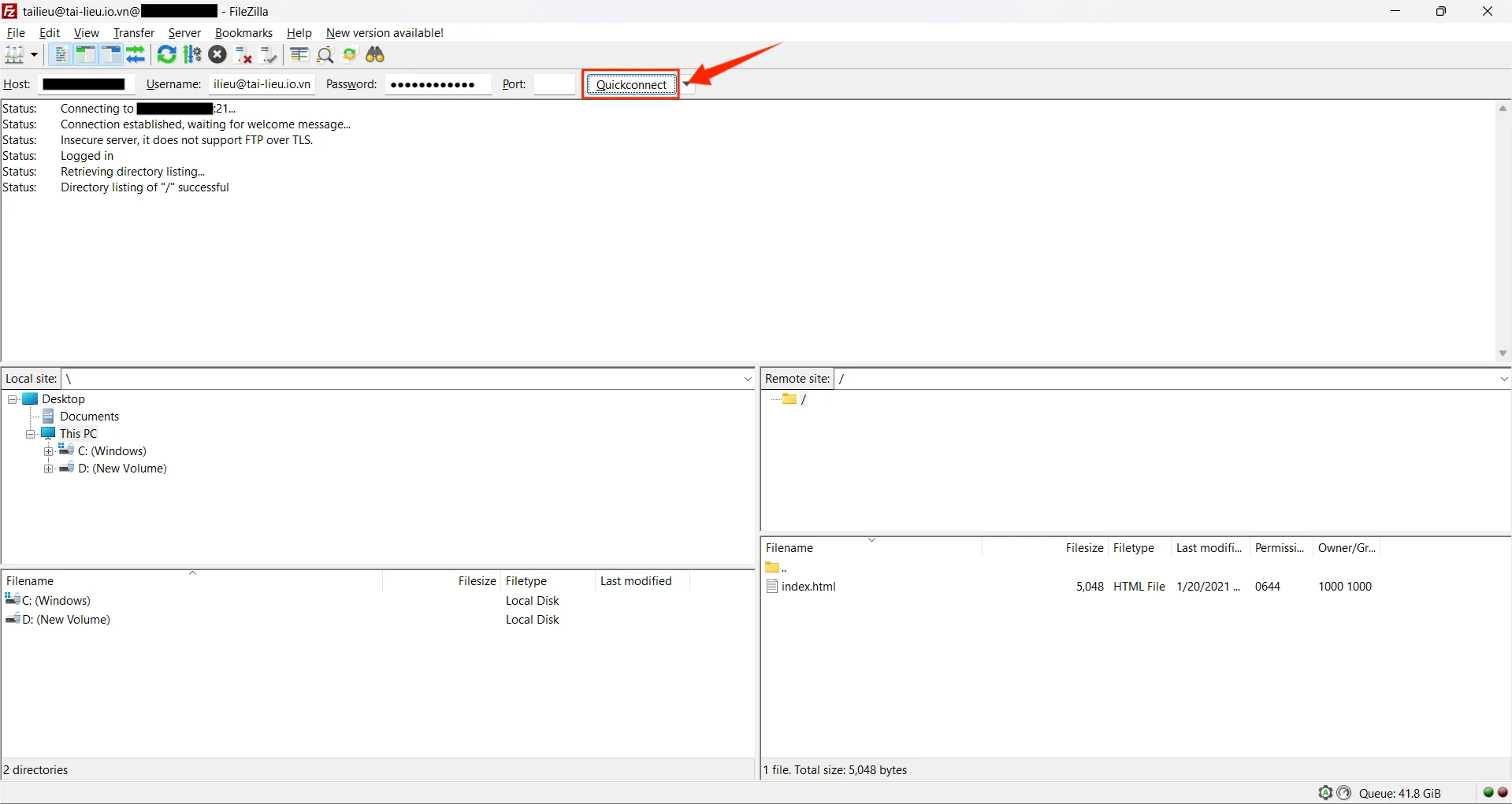Open the Site Manager dropdown arrow
Image resolution: width=1512 pixels, height=804 pixels.
(33, 54)
